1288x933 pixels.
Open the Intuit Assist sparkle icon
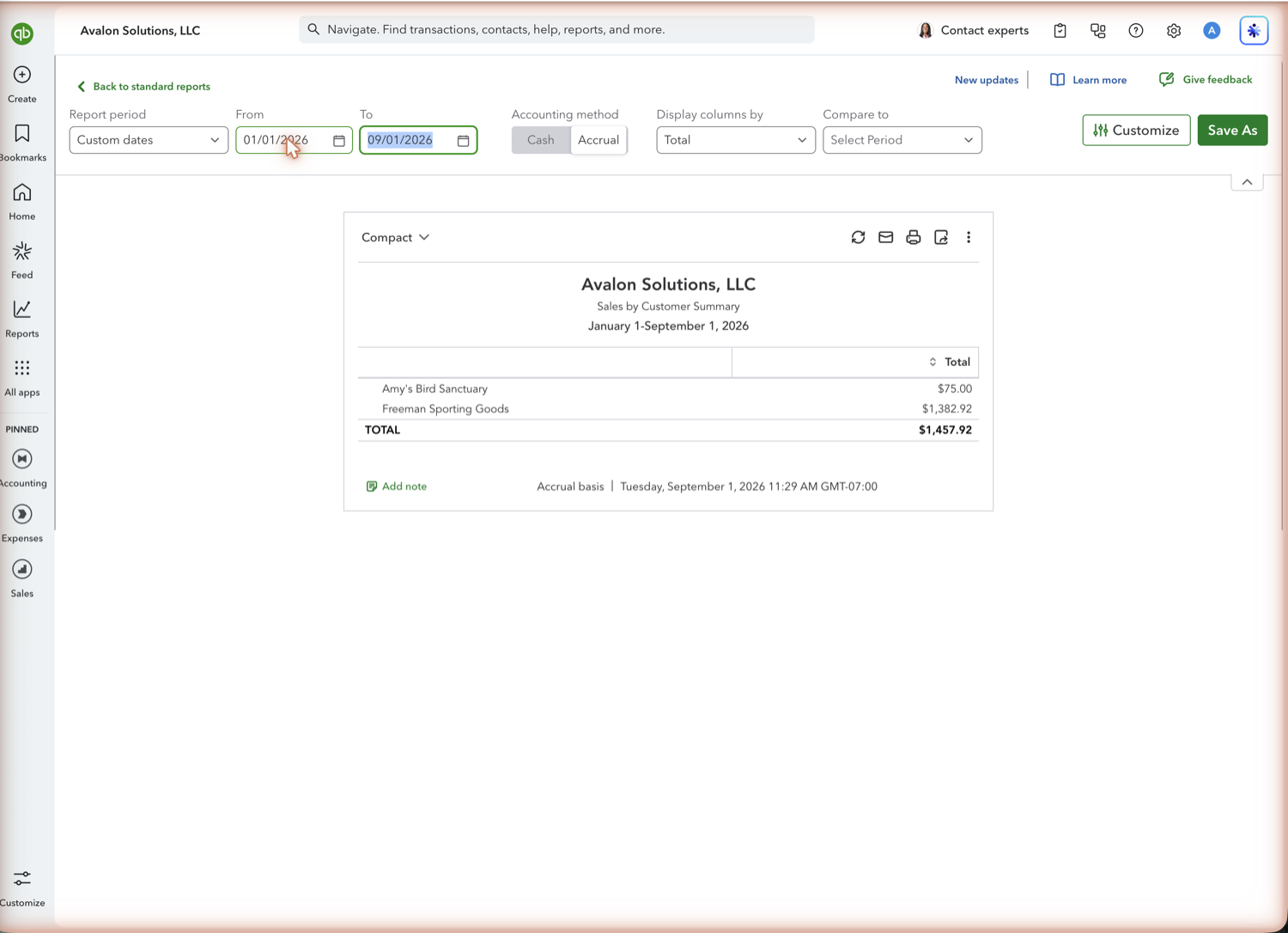1254,31
